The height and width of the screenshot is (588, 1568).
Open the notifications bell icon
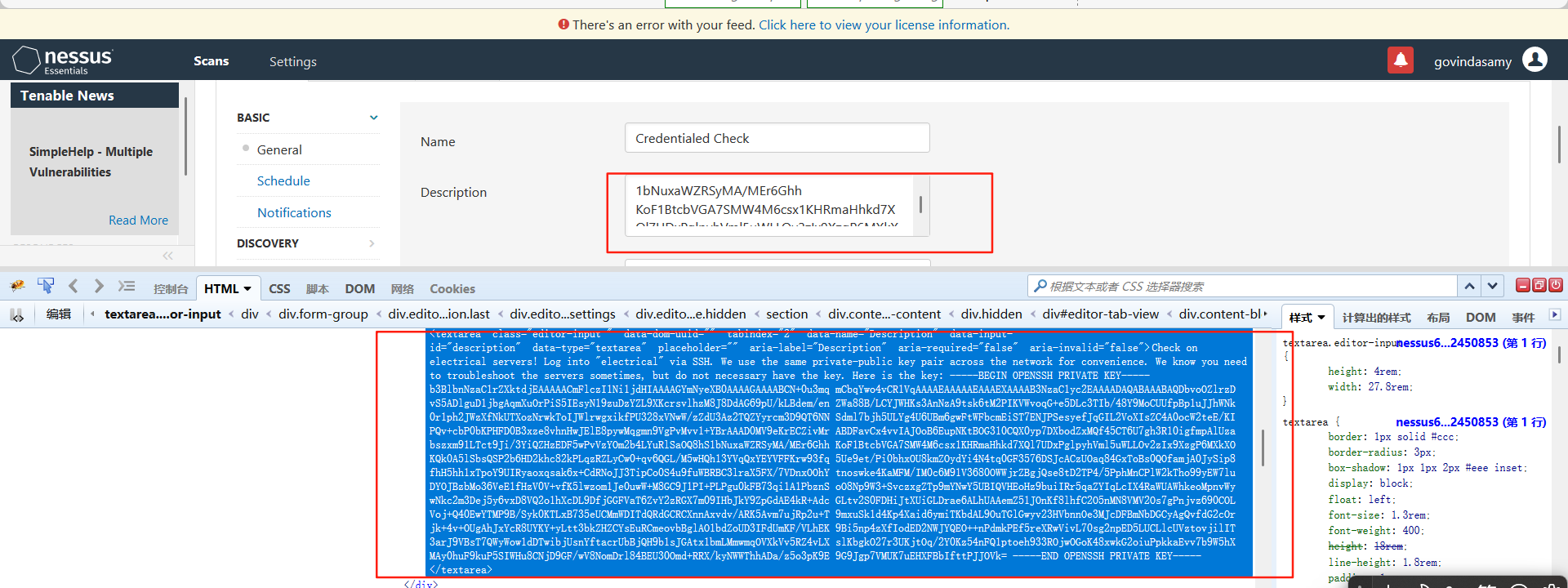pyautogui.click(x=1400, y=60)
